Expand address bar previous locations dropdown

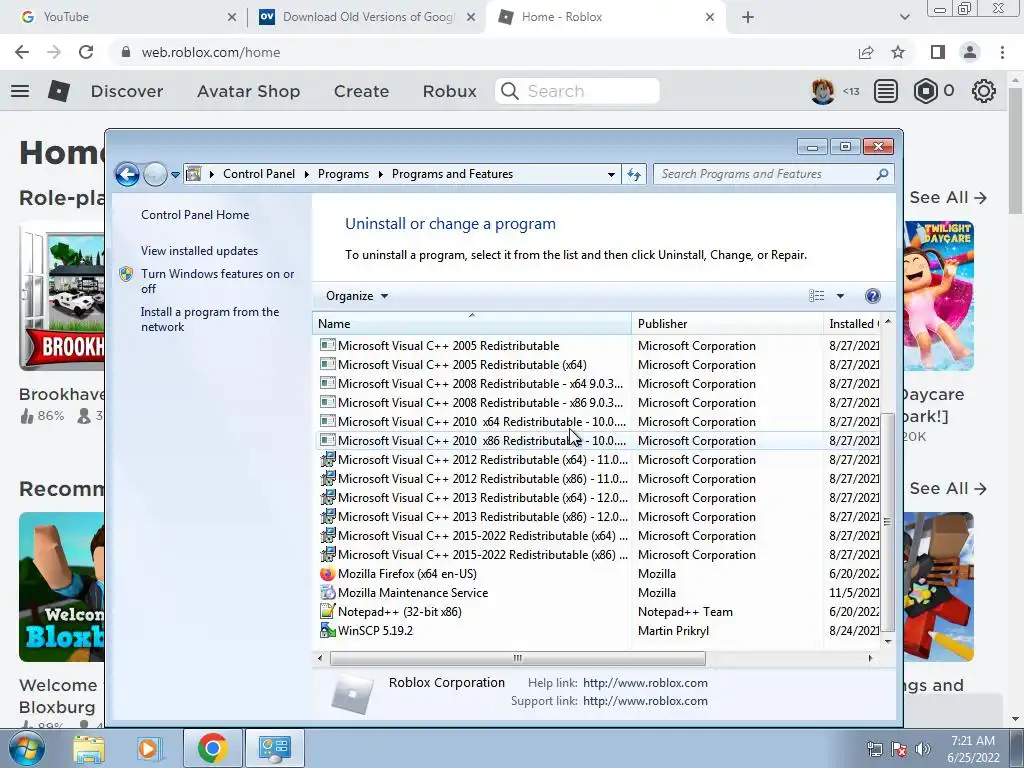coord(611,174)
